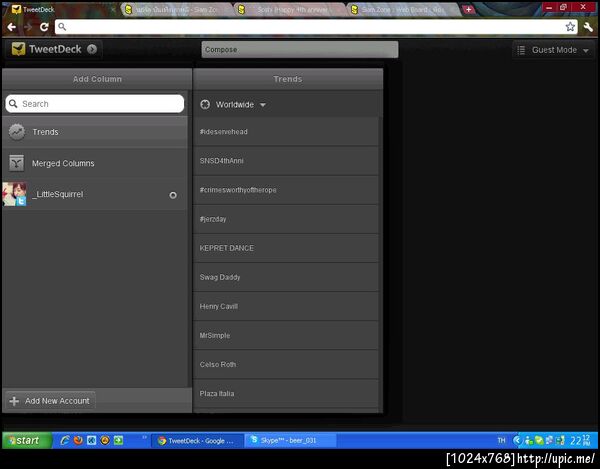Click the Search field in Add Column
Screen dimensions: 600x469
tap(95, 104)
